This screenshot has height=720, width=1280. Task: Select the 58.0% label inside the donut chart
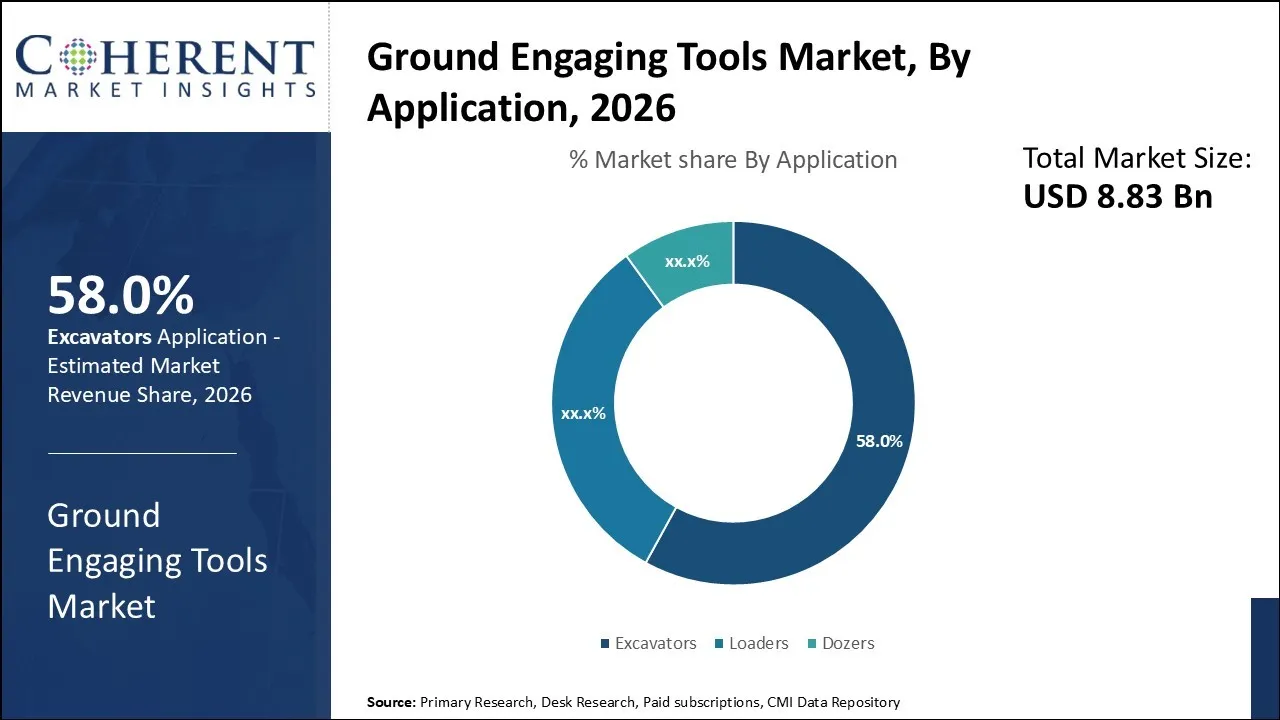(x=879, y=439)
